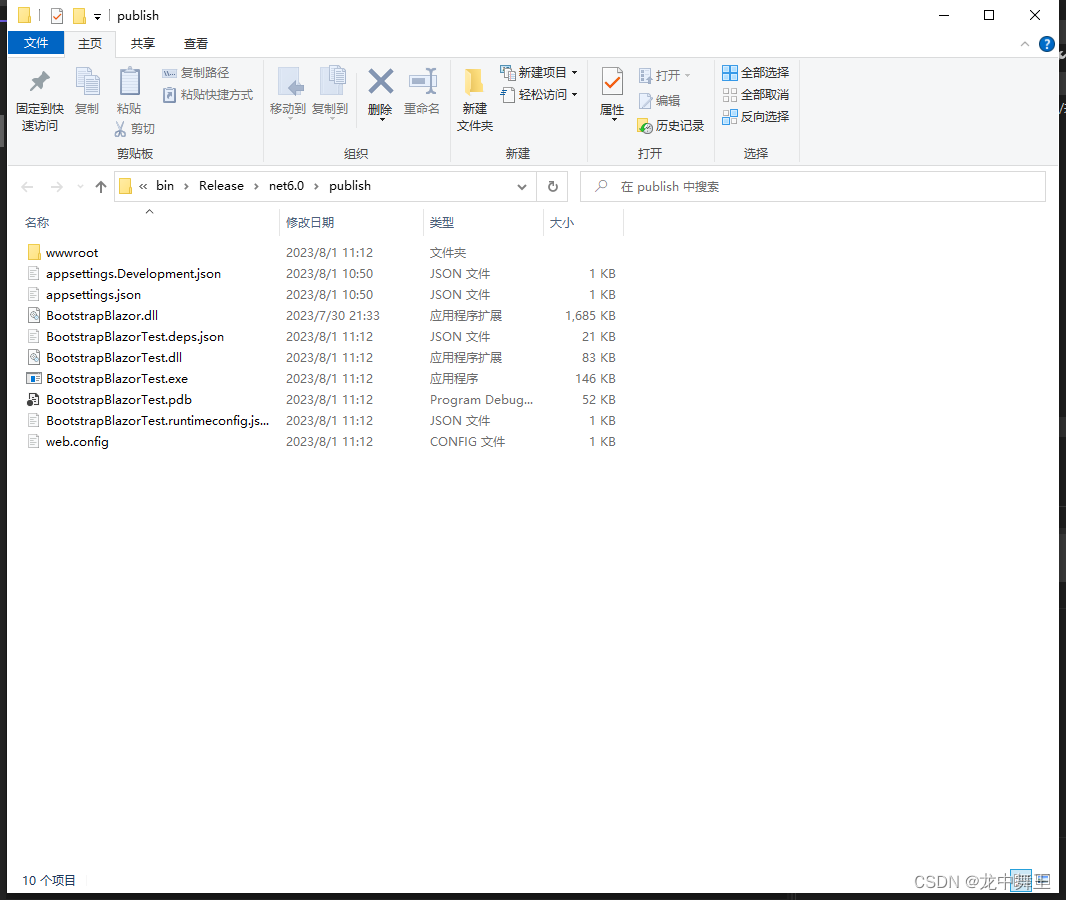Click the Up one level arrow
The height and width of the screenshot is (900, 1066).
(x=101, y=186)
